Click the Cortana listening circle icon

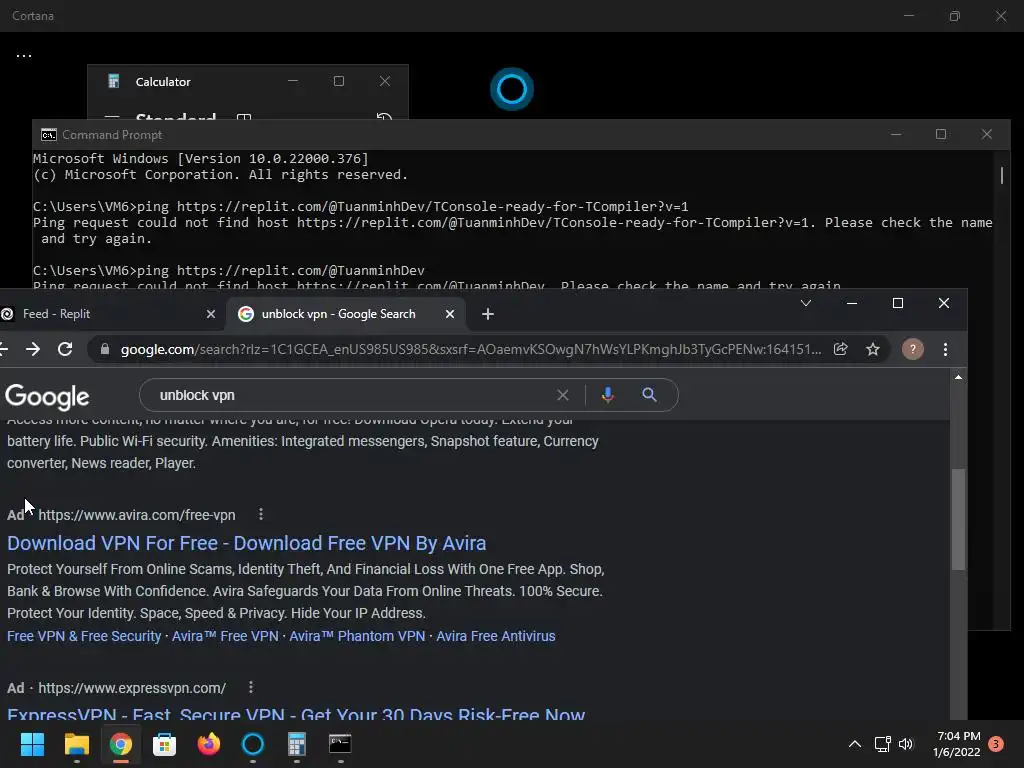511,89
